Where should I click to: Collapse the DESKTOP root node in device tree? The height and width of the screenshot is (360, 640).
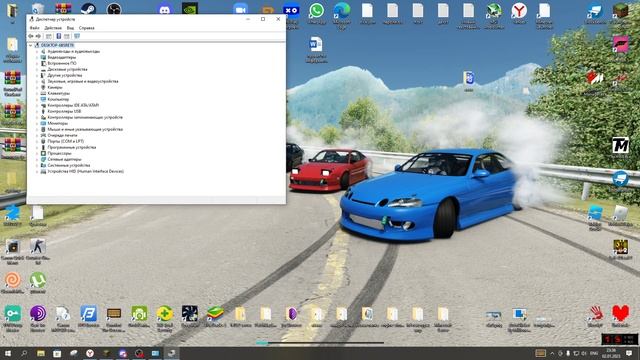coord(31,45)
